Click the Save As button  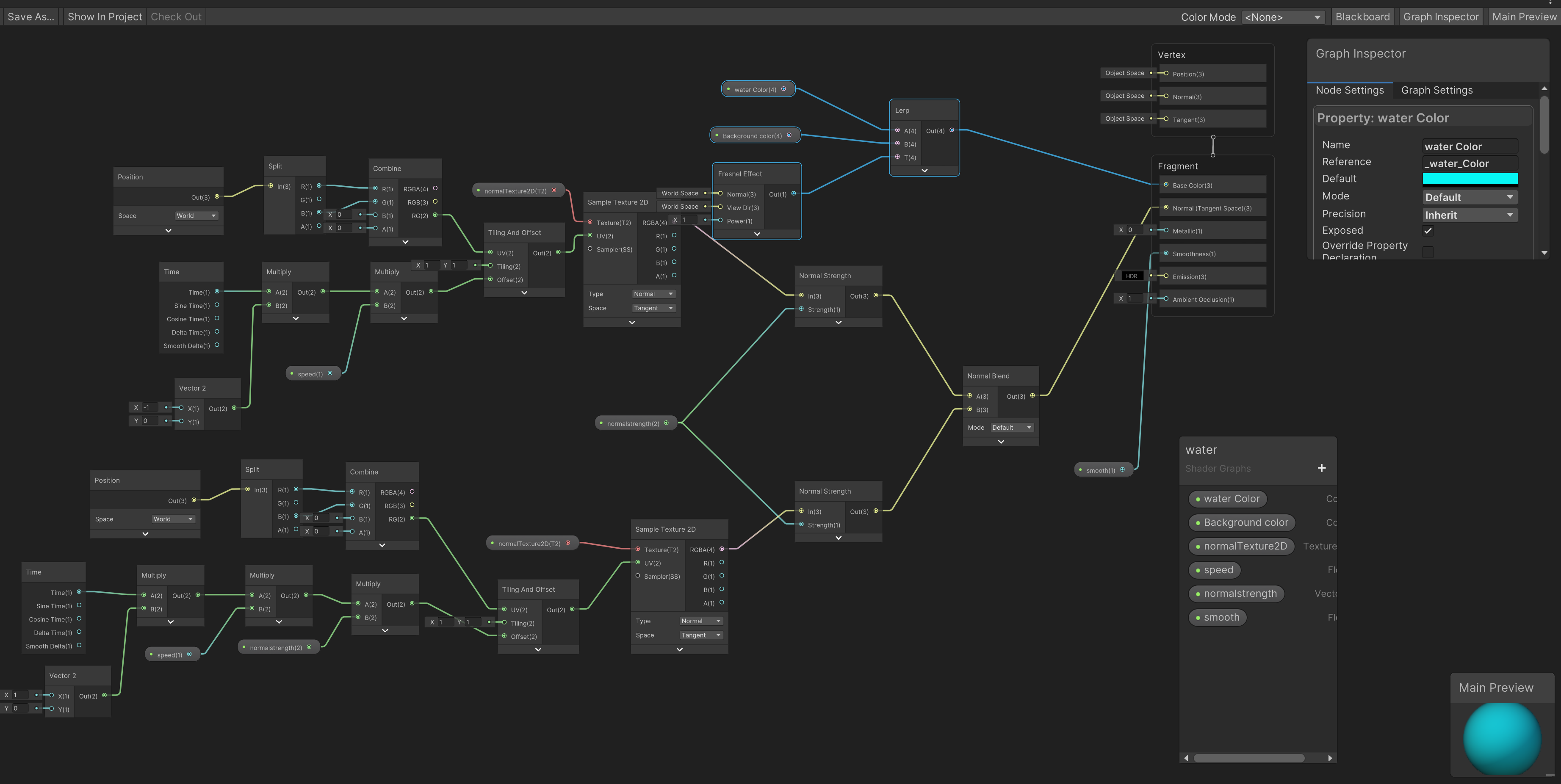pyautogui.click(x=30, y=17)
